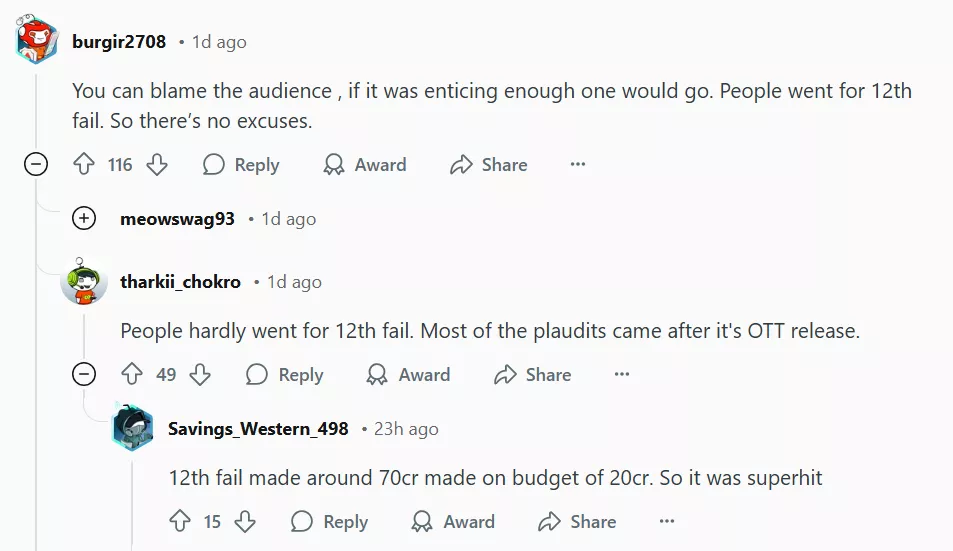Downvote tharkii_chokro's comment

pos(201,375)
